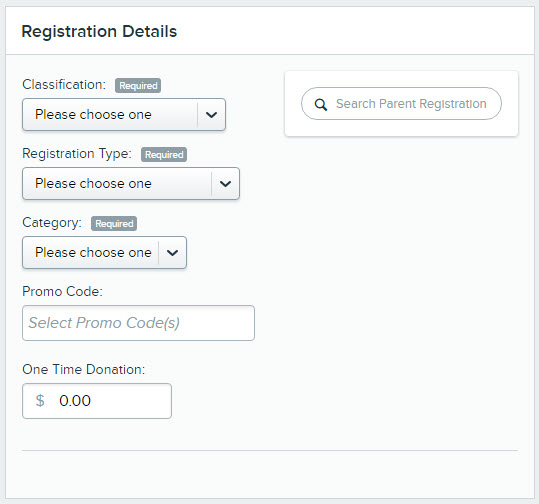Click the dollar sign in donation field
The height and width of the screenshot is (504, 539).
pos(40,401)
